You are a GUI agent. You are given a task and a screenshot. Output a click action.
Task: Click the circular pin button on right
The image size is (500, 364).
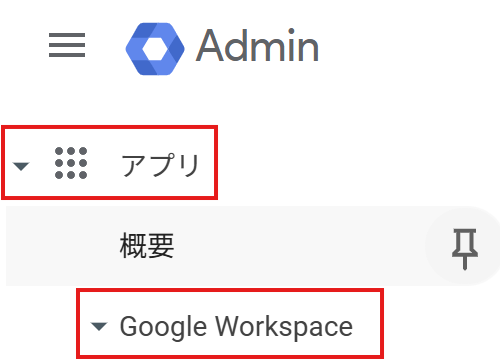(x=465, y=247)
